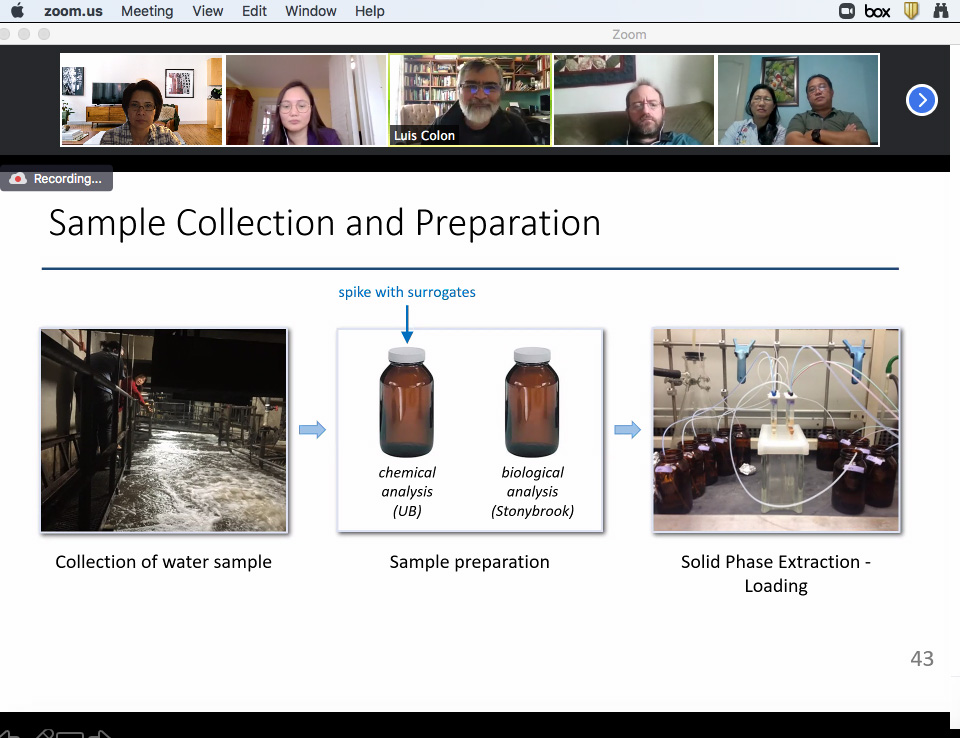Click the binoculars icon in menu bar

[x=941, y=11]
